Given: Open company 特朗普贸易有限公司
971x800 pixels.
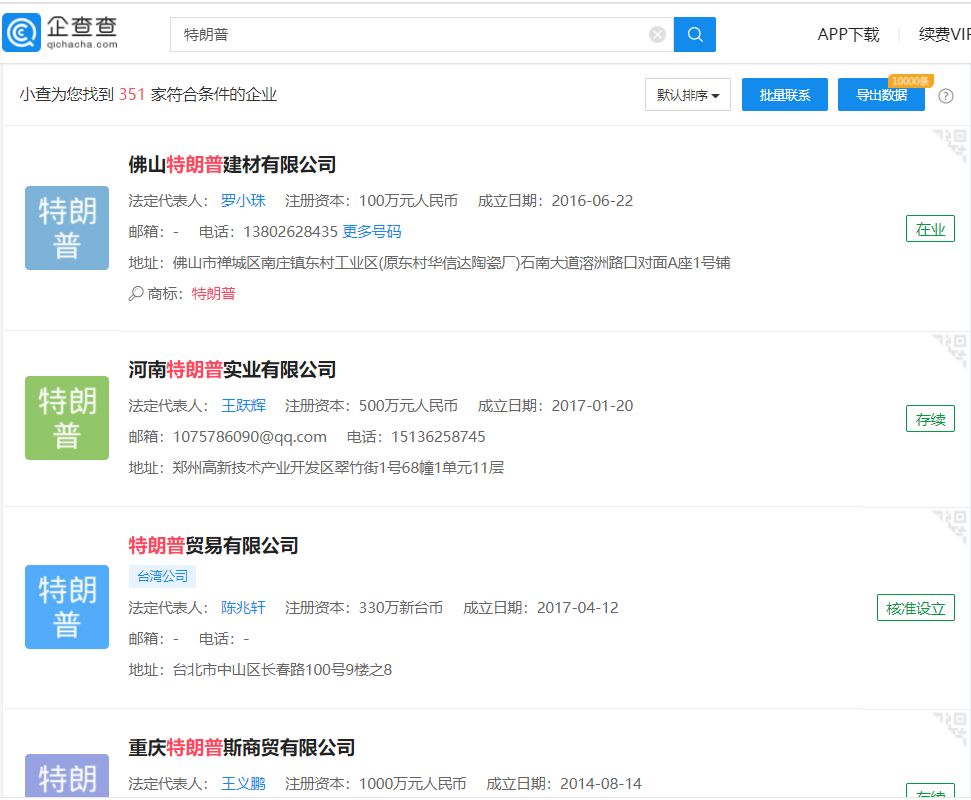Looking at the screenshot, I should coord(213,546).
